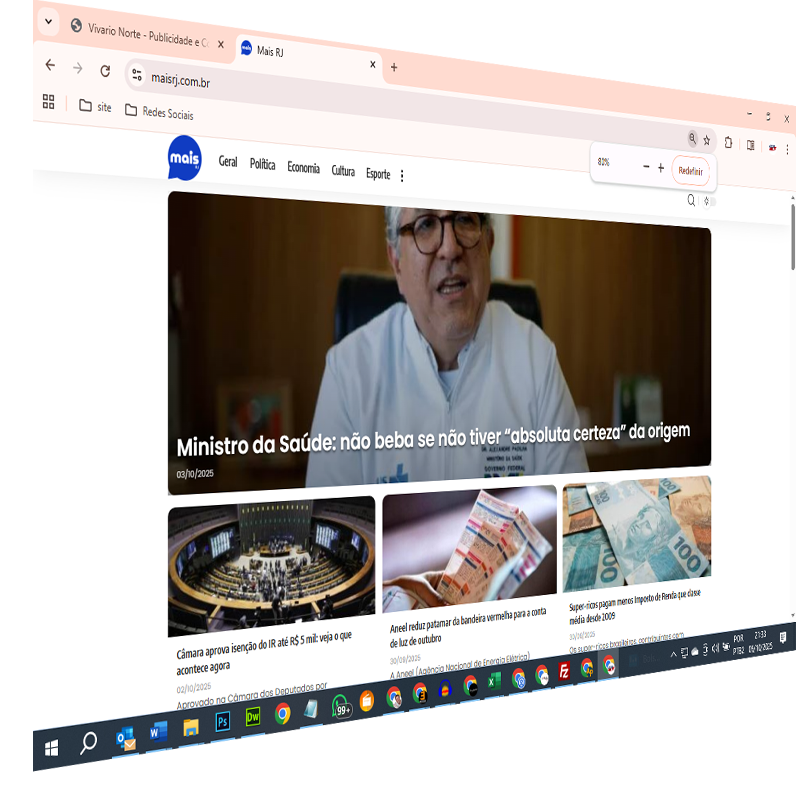
Task: Reload the page with the refresh icon
Action: (105, 70)
